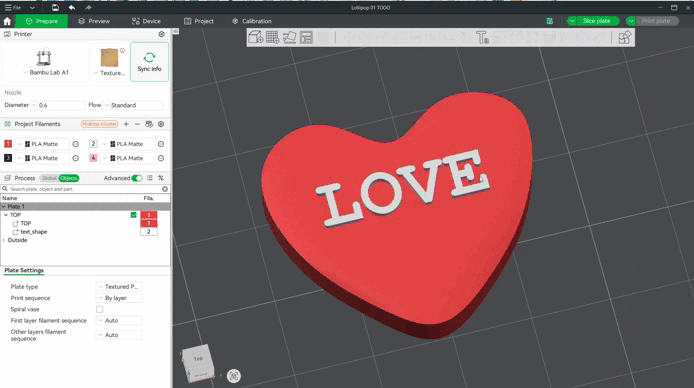
Task: Open First layer filament sequence dropdown
Action: click(x=119, y=321)
